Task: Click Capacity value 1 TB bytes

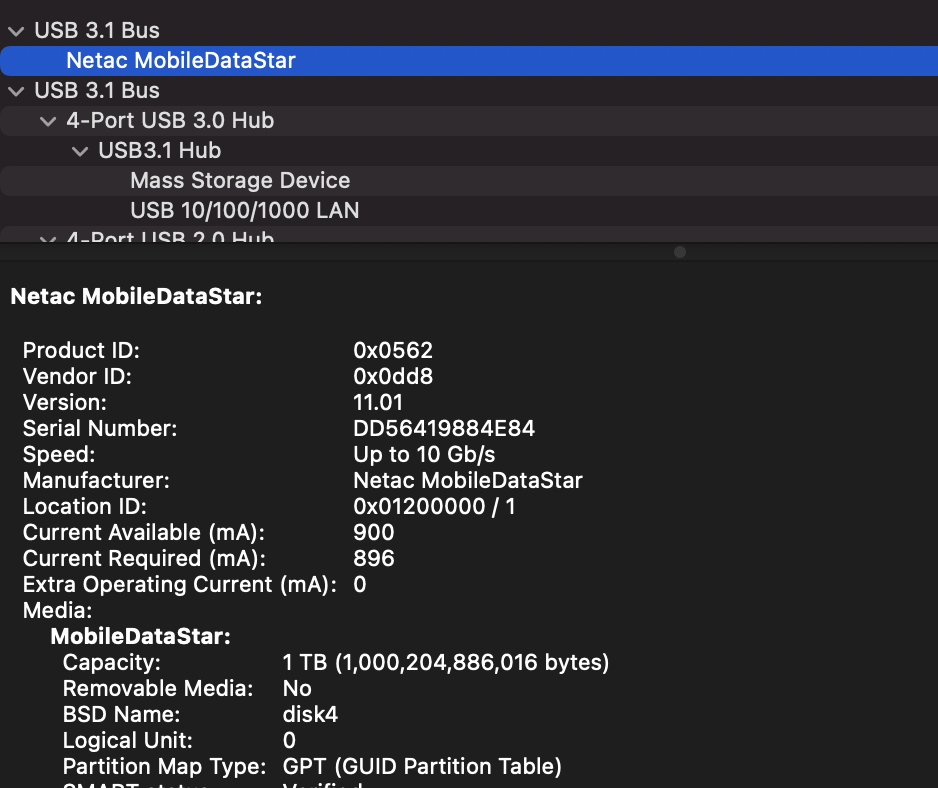Action: (446, 662)
